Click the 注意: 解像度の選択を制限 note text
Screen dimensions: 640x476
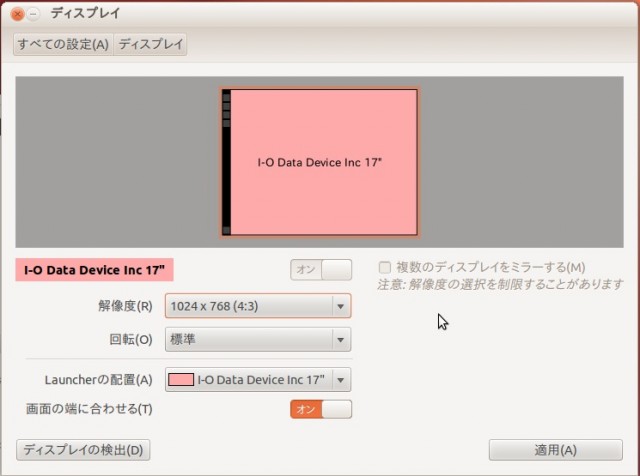point(500,284)
